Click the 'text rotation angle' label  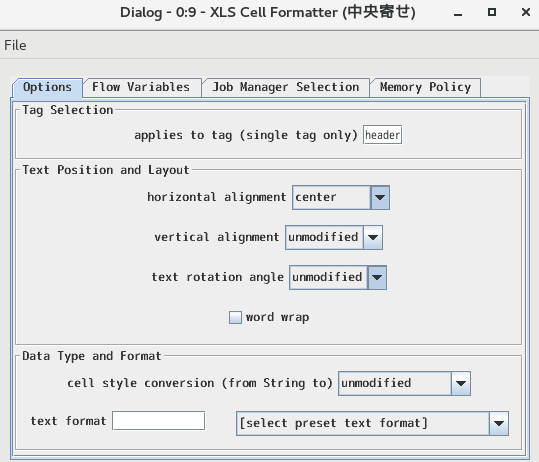[x=218, y=277]
